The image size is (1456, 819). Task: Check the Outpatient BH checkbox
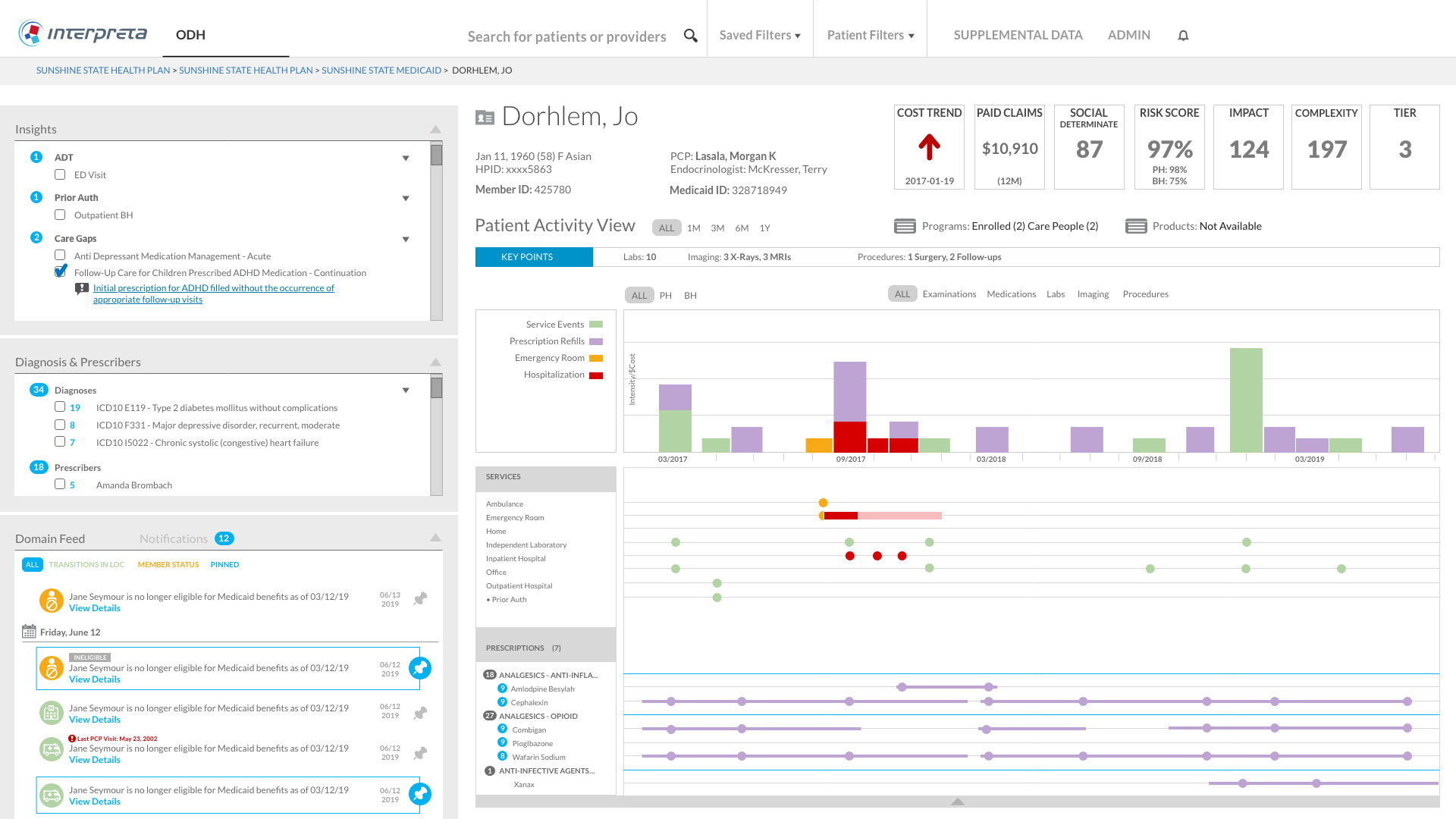point(60,215)
